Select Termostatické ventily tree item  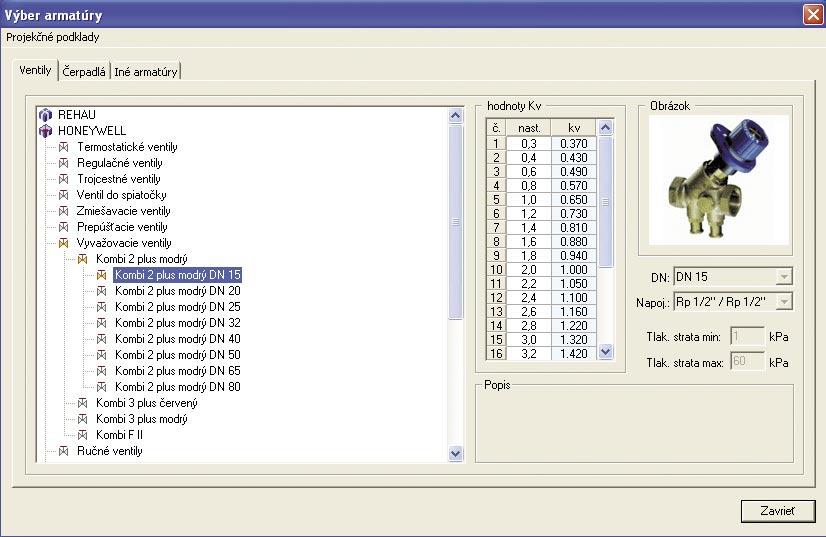[x=127, y=147]
